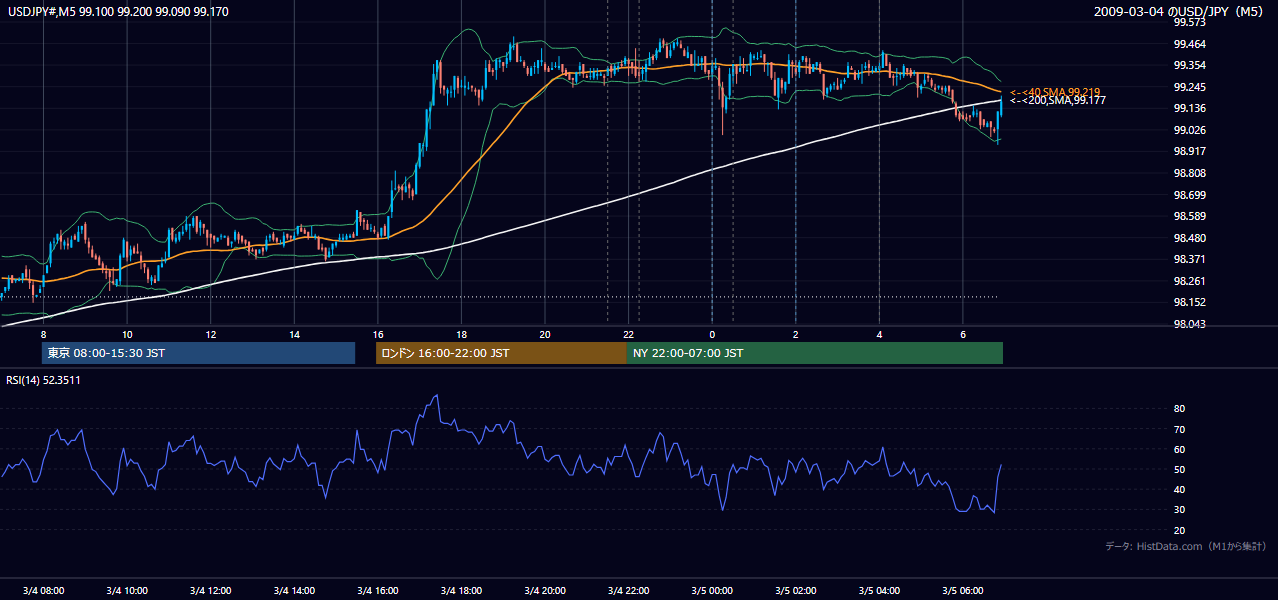This screenshot has width=1278, height=600.
Task: Click hour label 22 under the price chart
Action: coord(628,334)
